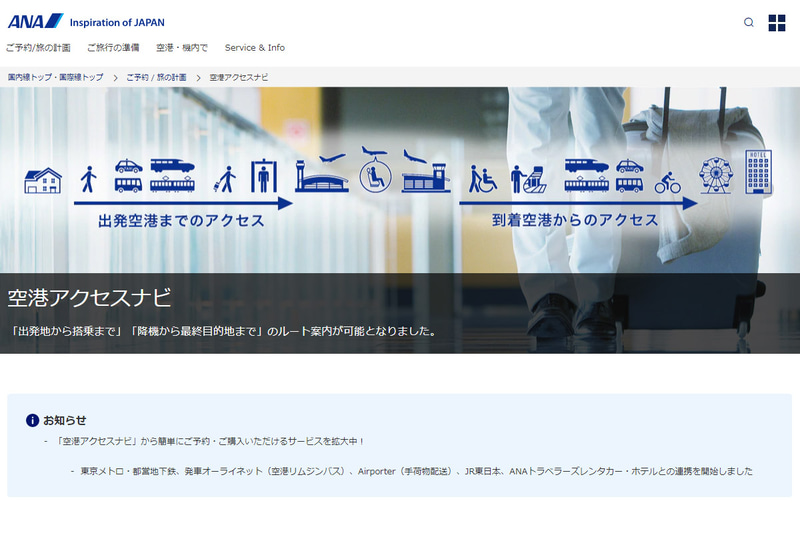
Task: Open the ご旅行の準備 menu
Action: click(113, 47)
